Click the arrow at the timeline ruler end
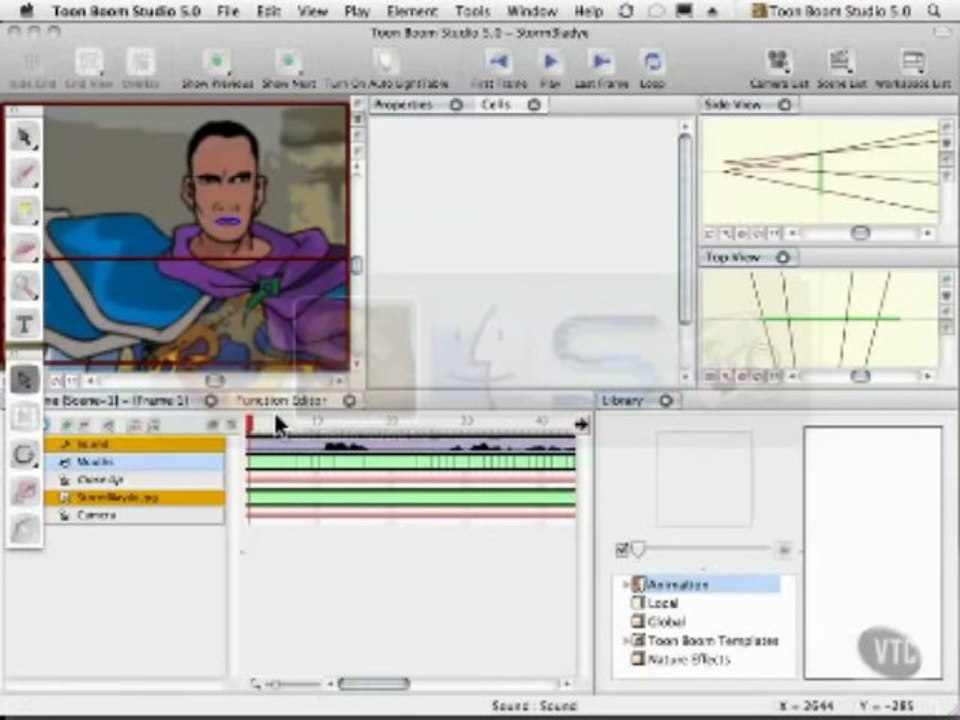 [x=581, y=424]
